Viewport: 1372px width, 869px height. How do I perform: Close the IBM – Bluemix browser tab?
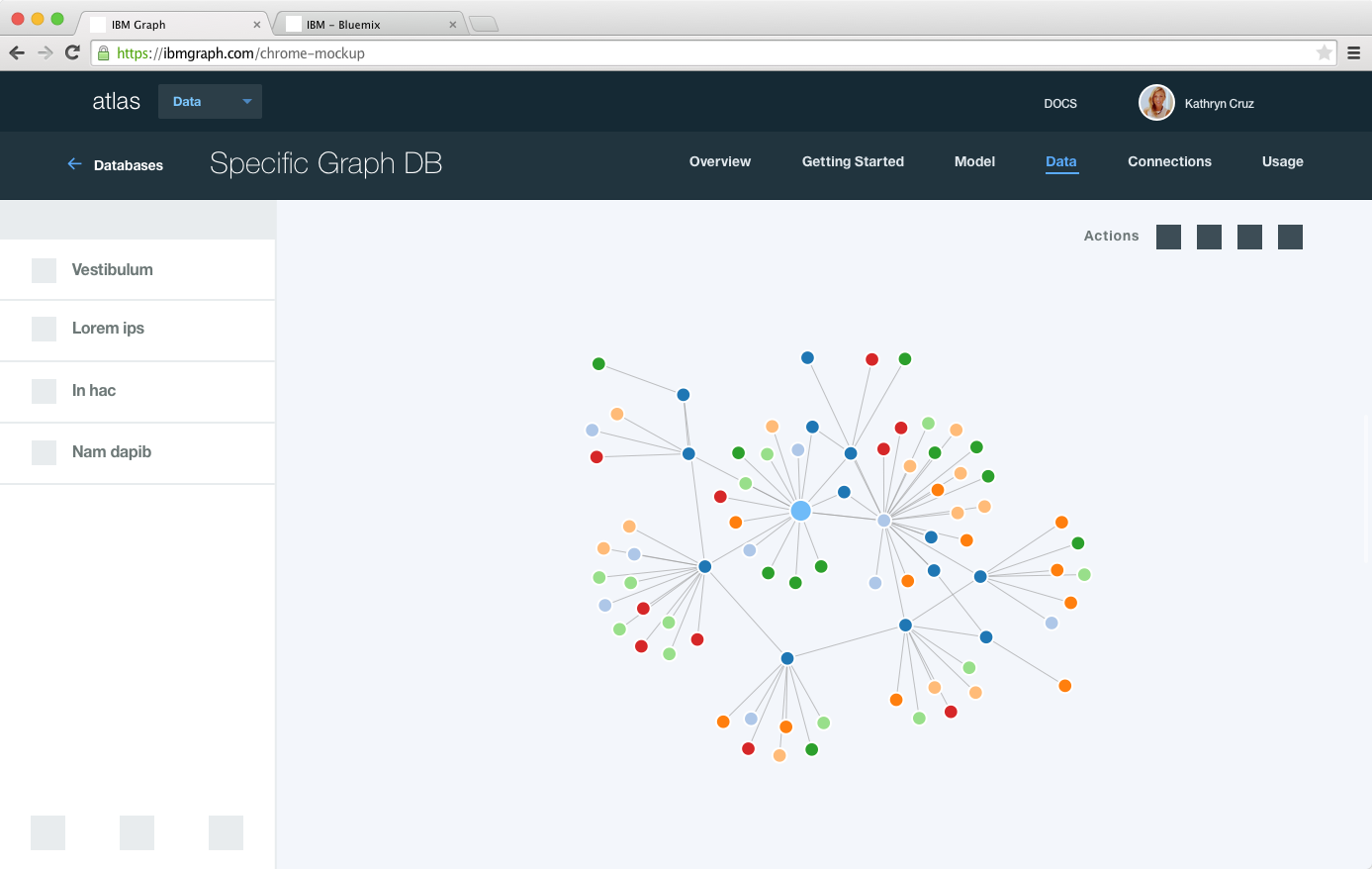coord(453,25)
